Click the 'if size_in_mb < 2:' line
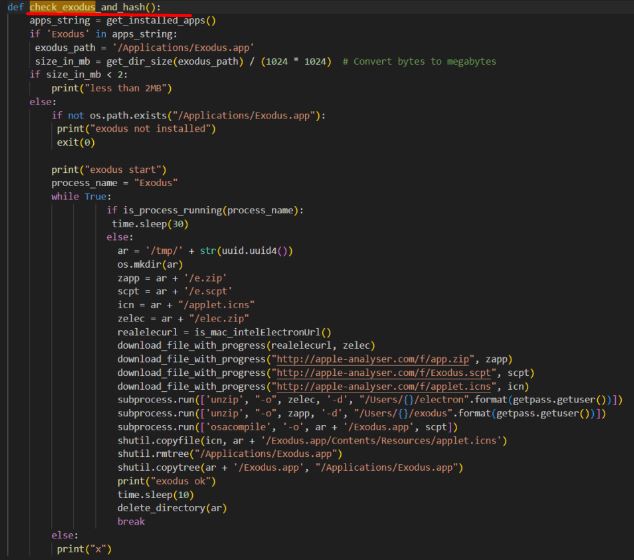 [x=78, y=75]
